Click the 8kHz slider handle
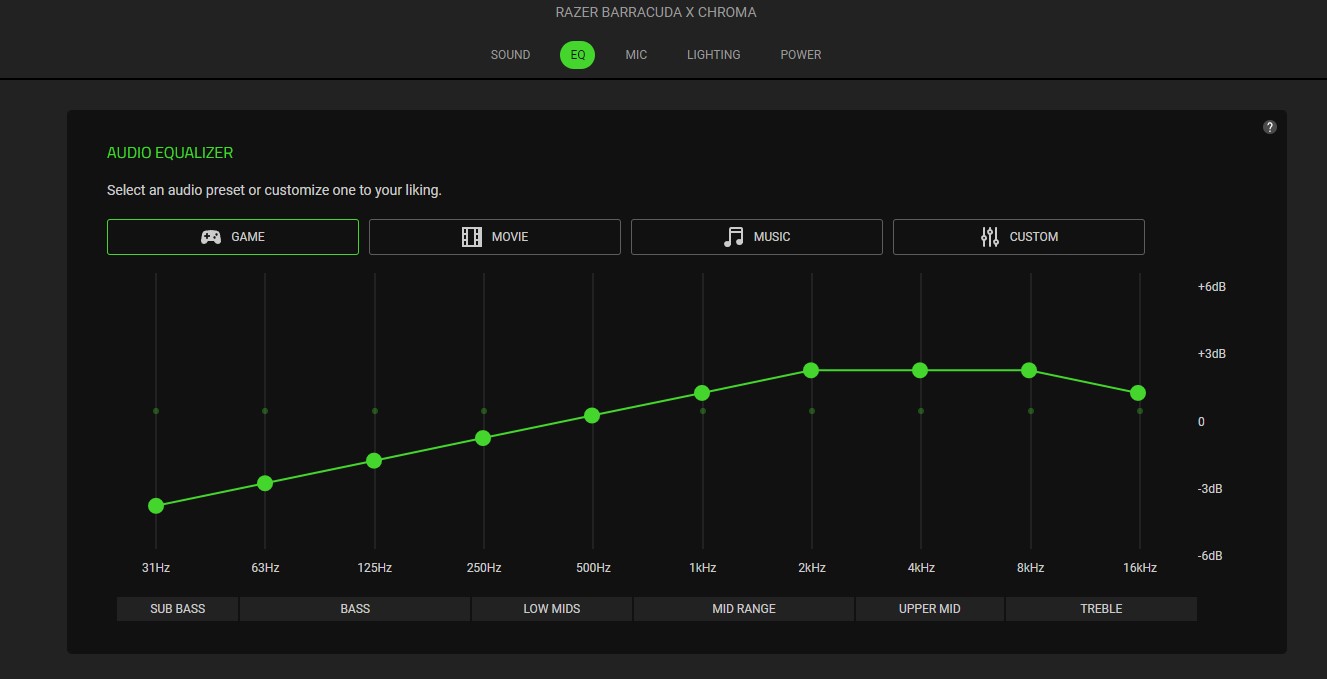 (x=1029, y=370)
